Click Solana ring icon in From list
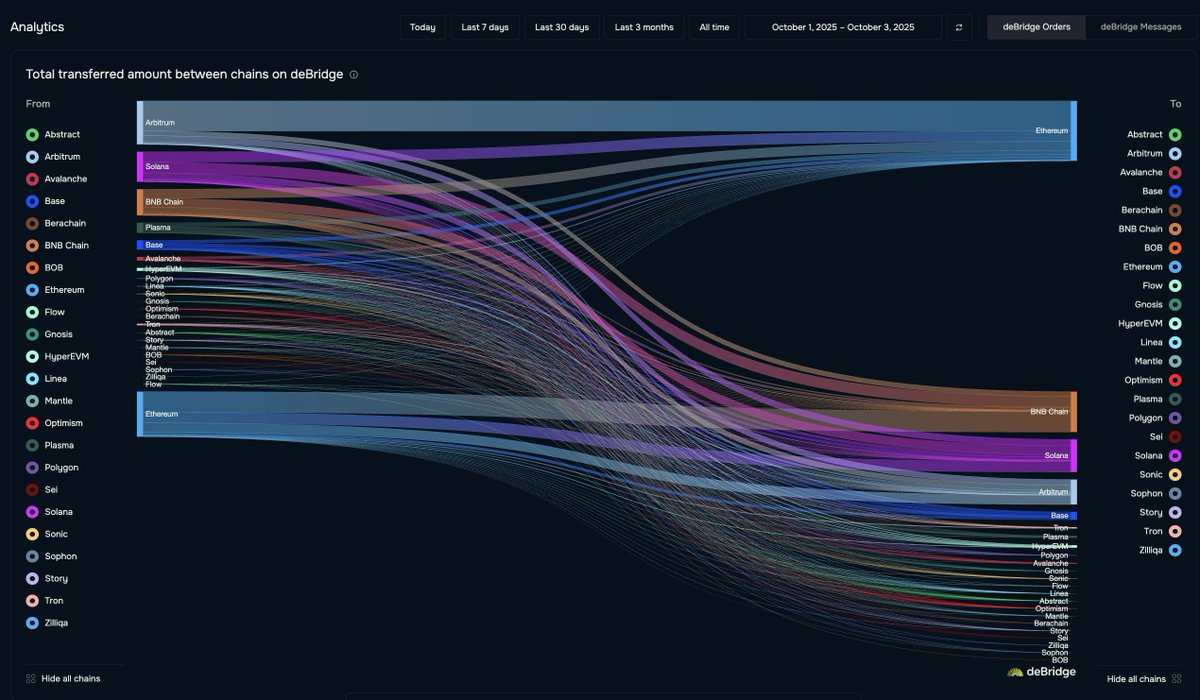The width and height of the screenshot is (1200, 700). click(x=32, y=512)
